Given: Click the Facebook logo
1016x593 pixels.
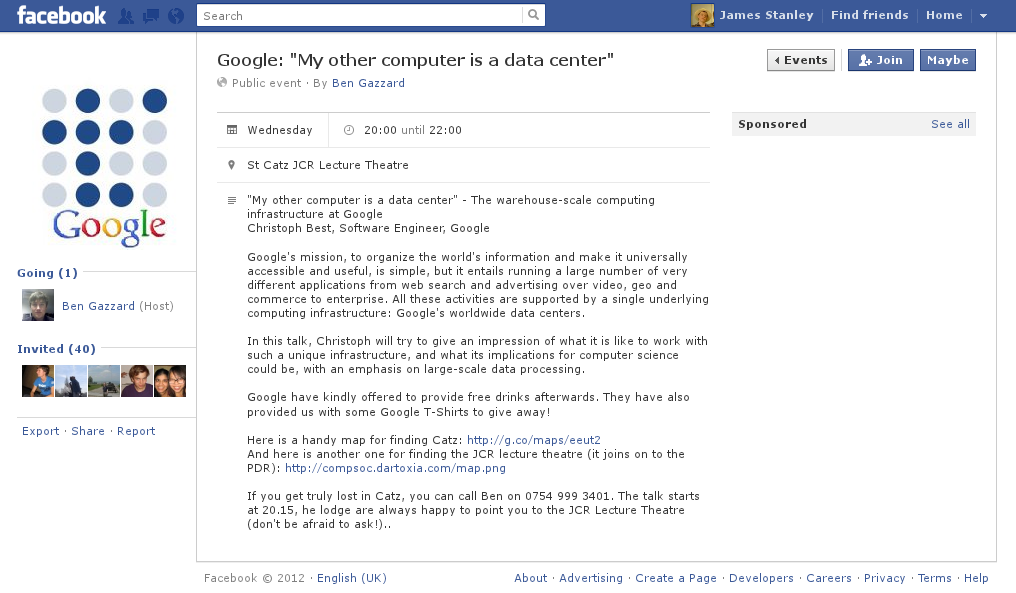Looking at the screenshot, I should pyautogui.click(x=61, y=16).
